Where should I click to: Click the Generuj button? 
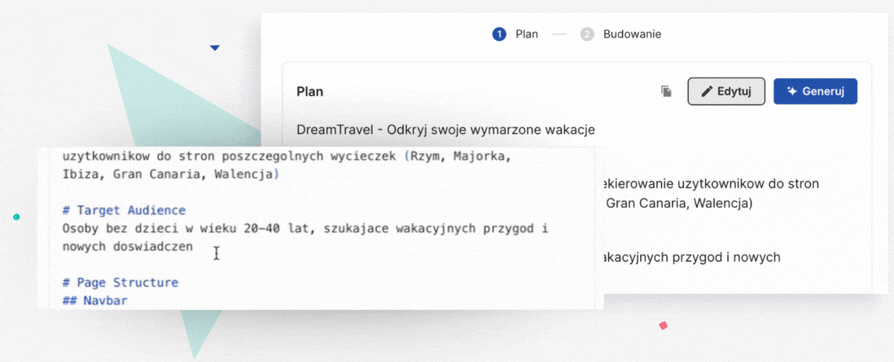tap(815, 91)
